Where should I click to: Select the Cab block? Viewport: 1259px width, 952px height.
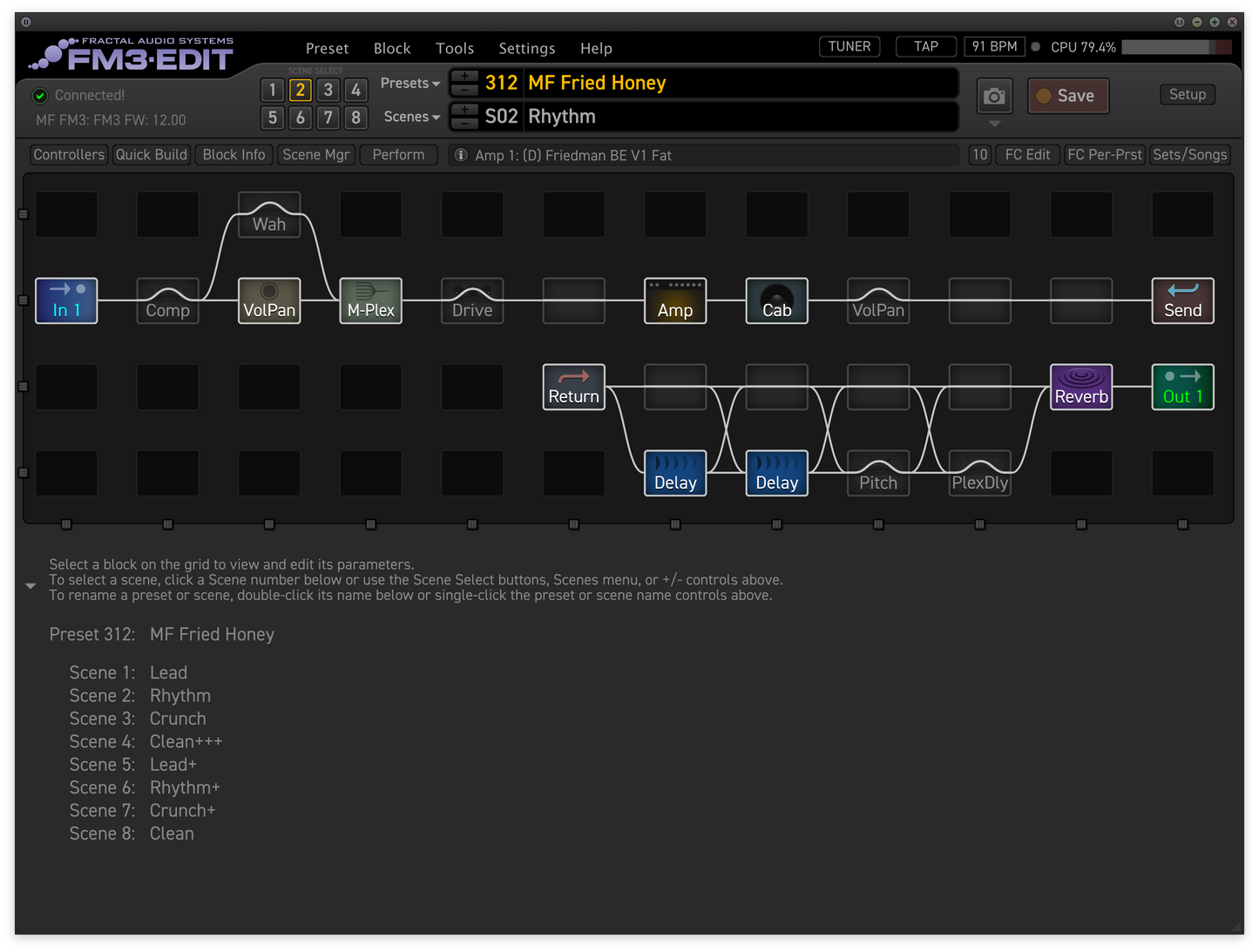click(x=777, y=300)
